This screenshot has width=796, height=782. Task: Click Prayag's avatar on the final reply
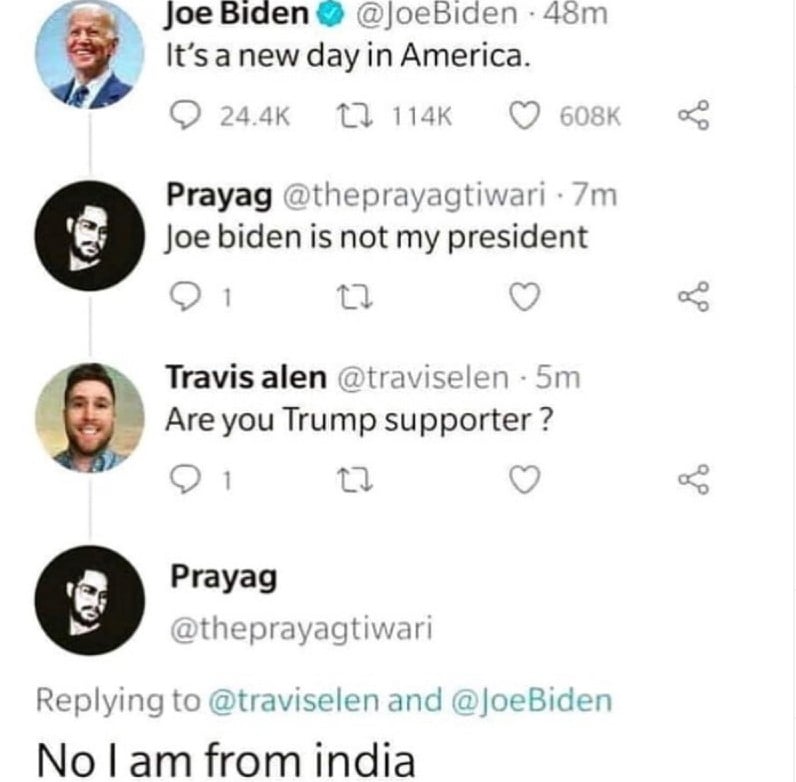click(90, 598)
